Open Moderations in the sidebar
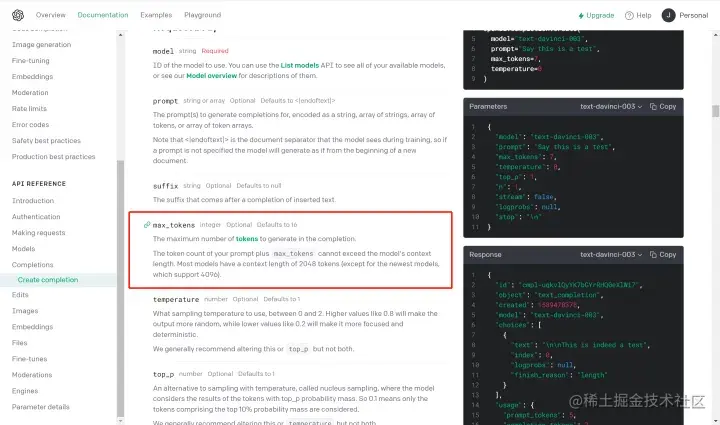 pyautogui.click(x=32, y=375)
